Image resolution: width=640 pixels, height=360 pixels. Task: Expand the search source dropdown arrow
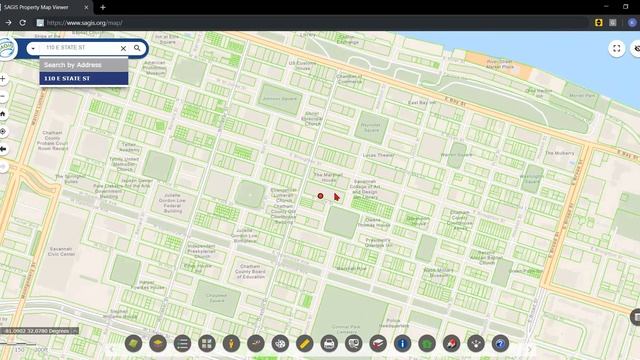click(x=33, y=49)
